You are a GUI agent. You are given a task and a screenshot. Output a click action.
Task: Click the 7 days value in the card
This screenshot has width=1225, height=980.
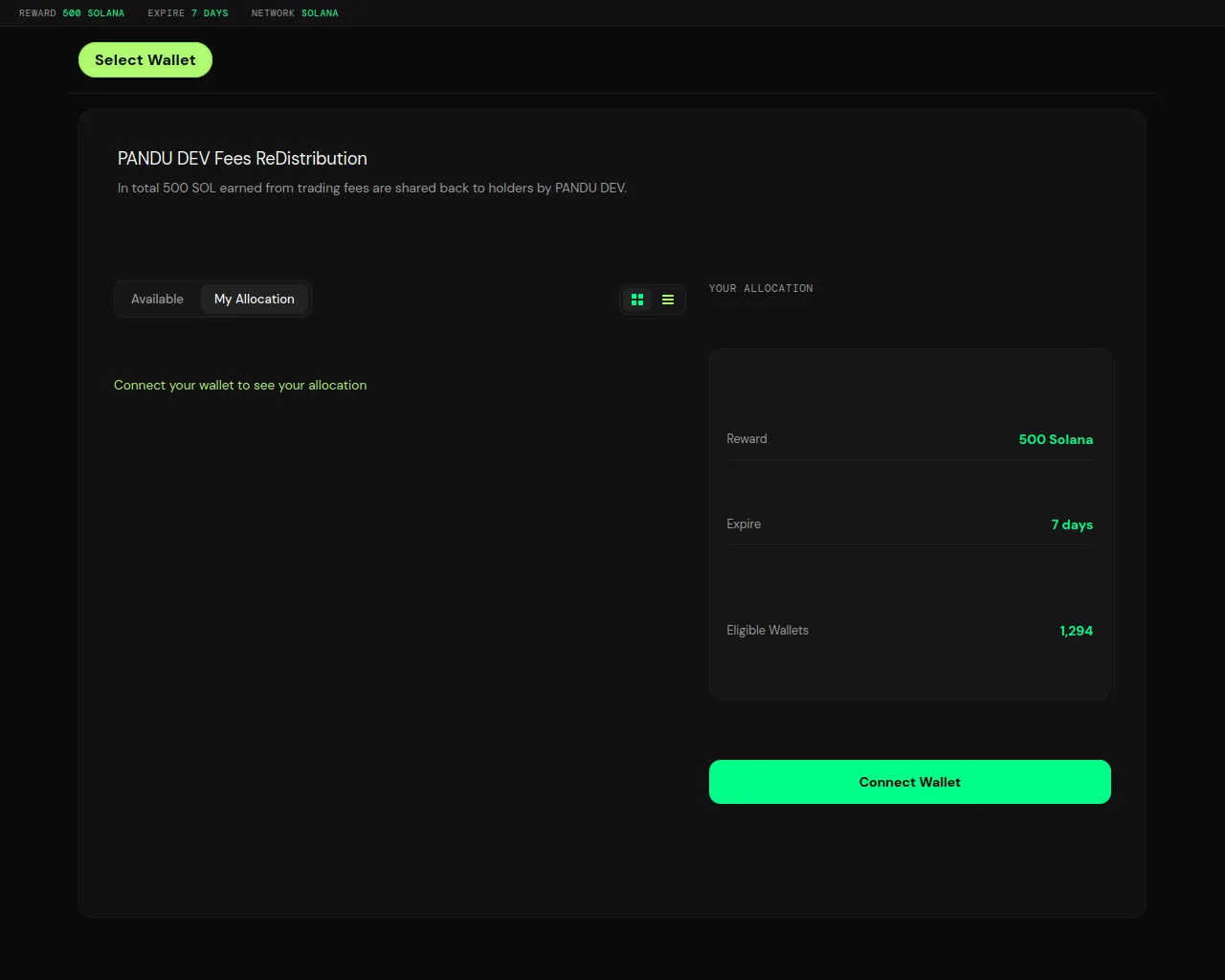pyautogui.click(x=1072, y=525)
